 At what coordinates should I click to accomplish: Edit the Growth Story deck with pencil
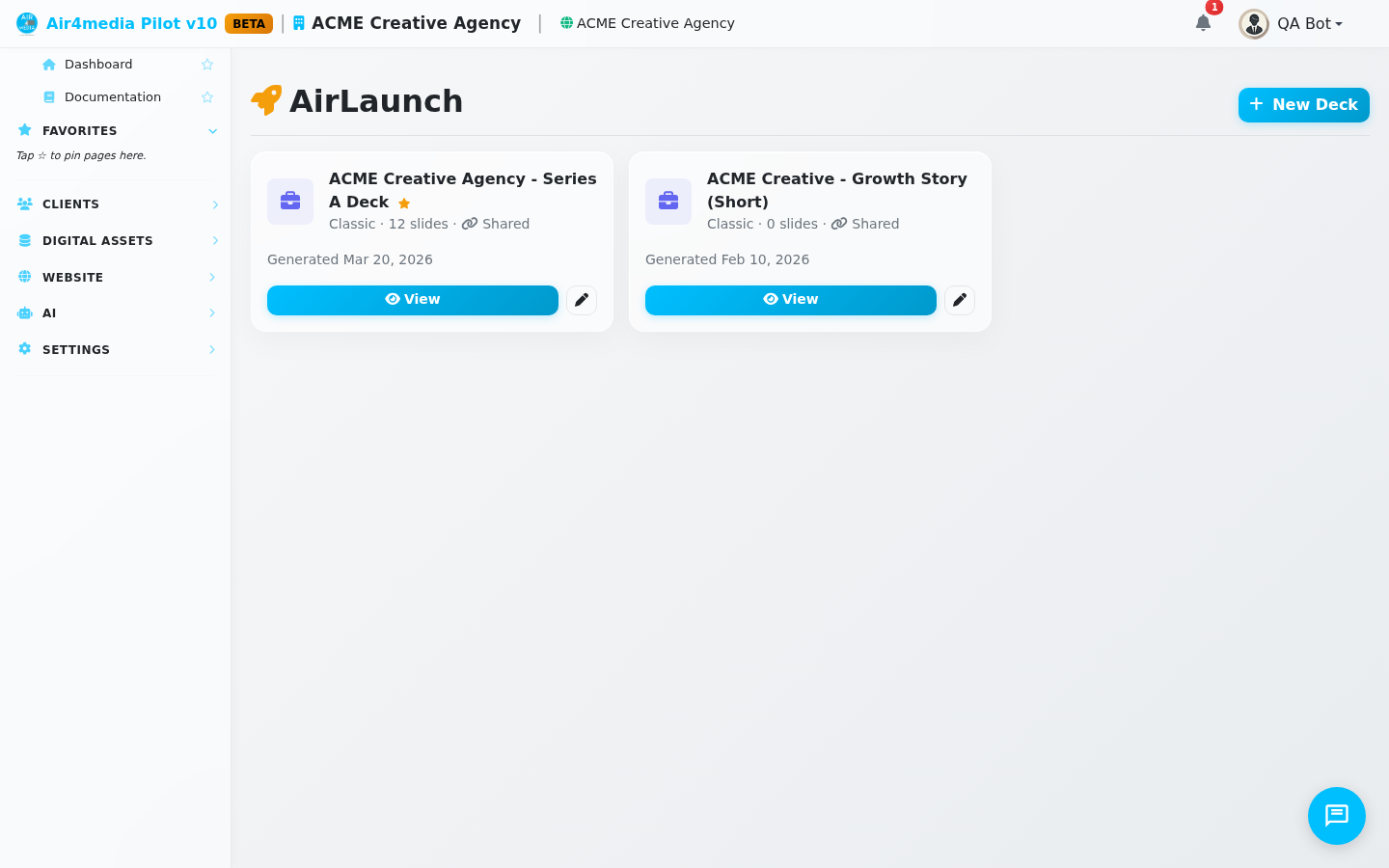click(960, 300)
